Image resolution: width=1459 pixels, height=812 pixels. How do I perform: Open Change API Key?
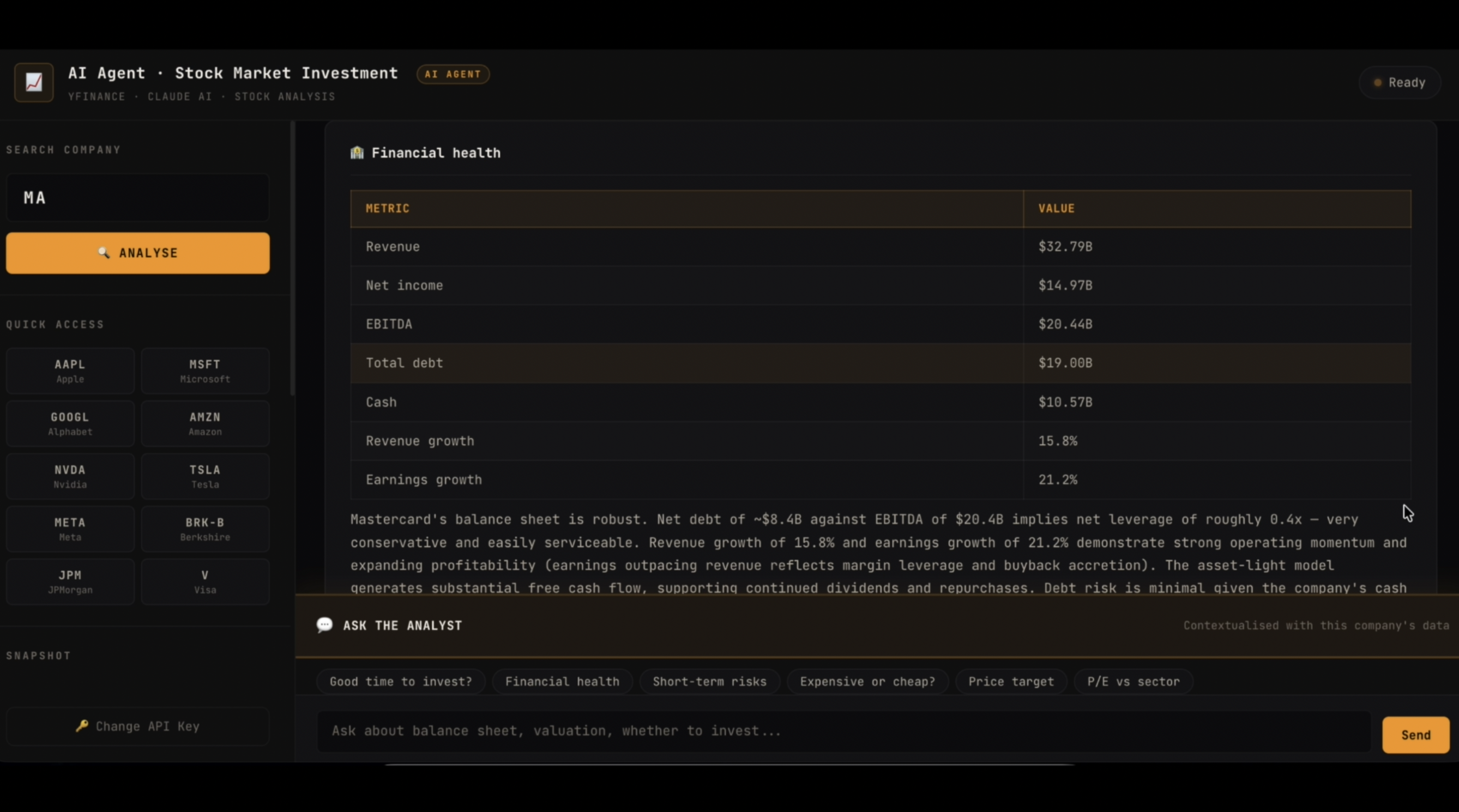(x=137, y=726)
